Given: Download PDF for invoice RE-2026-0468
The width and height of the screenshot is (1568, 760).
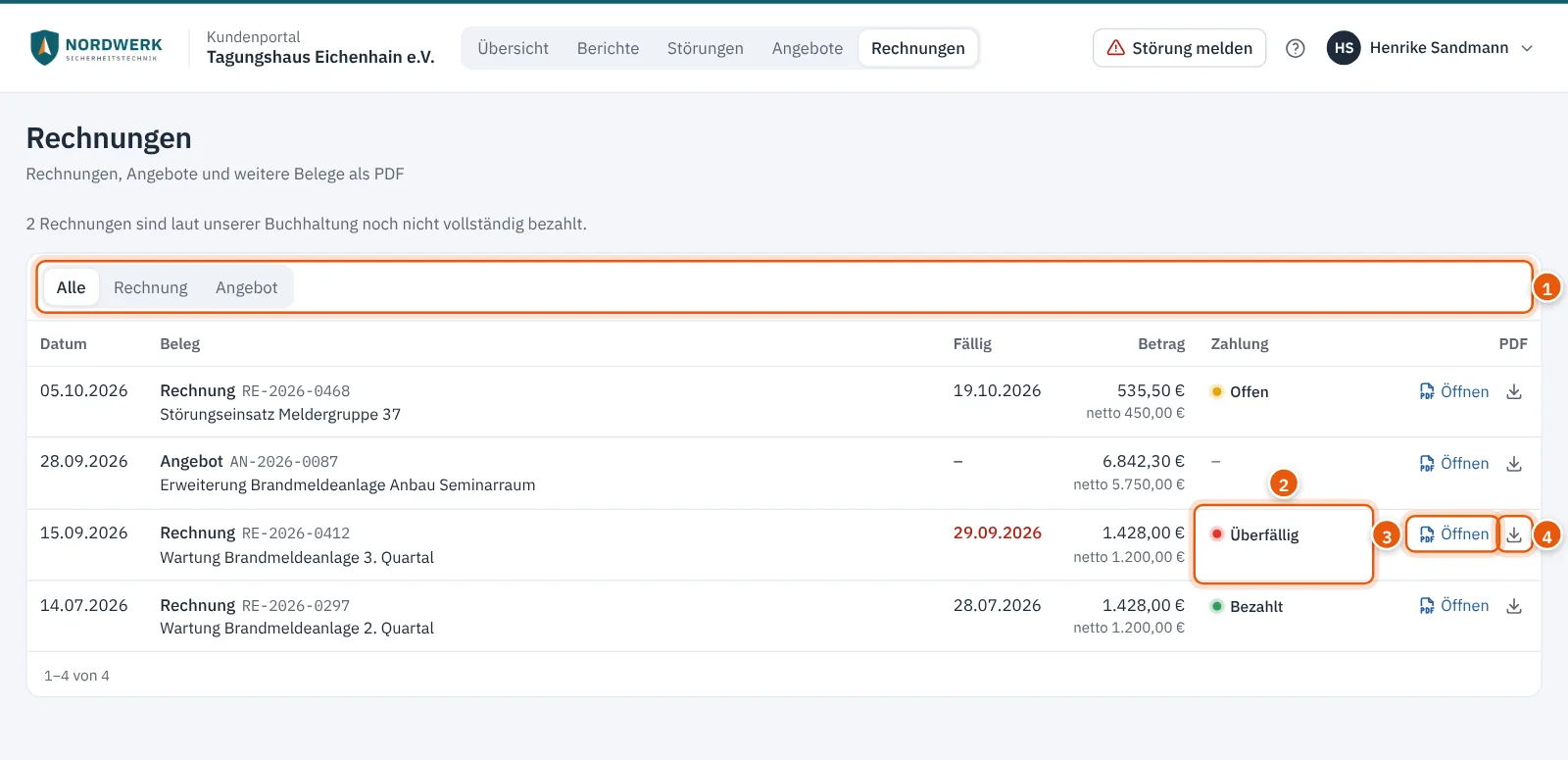Looking at the screenshot, I should tap(1514, 391).
